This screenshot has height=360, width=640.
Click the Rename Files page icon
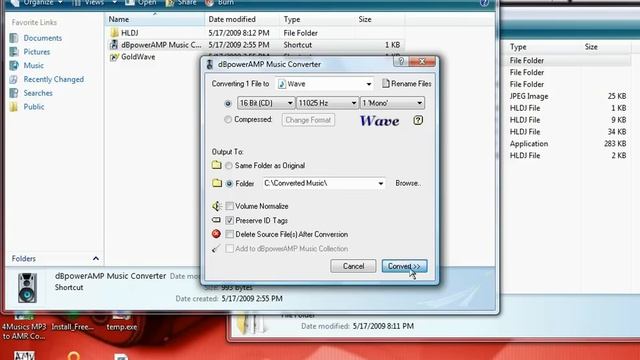(386, 83)
